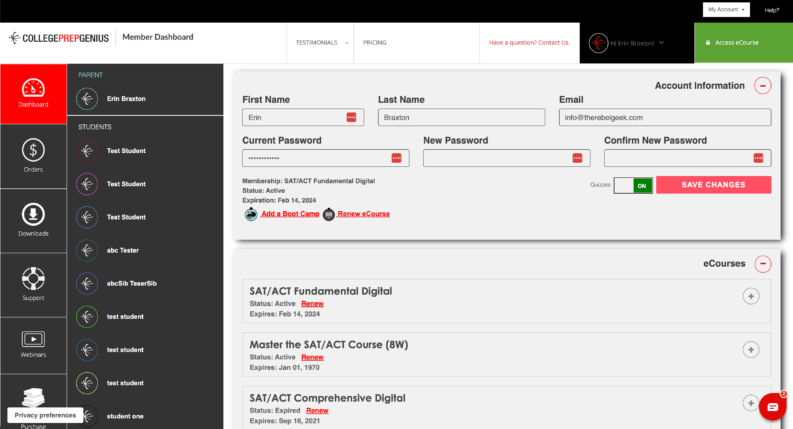793x429 pixels.
Task: Click Erin Braxton parent avatar icon
Action: coord(87,99)
